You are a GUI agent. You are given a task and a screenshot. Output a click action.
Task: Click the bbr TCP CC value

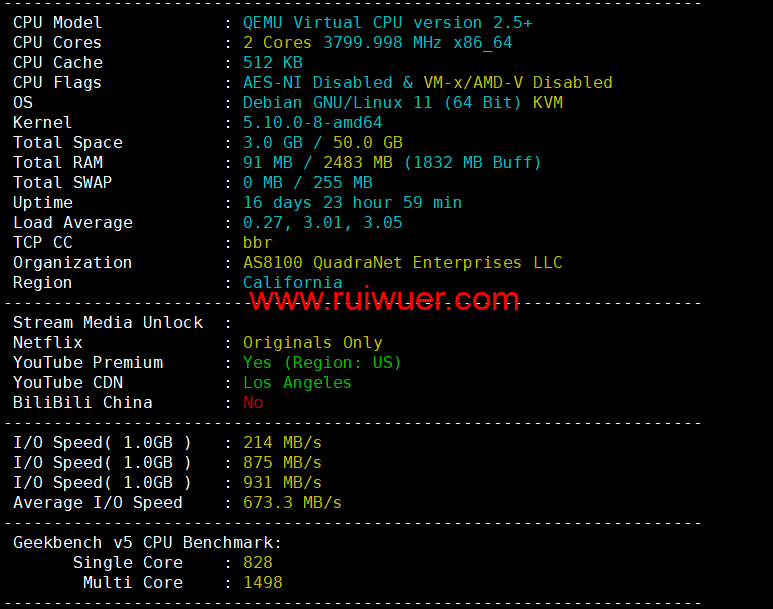click(x=257, y=243)
